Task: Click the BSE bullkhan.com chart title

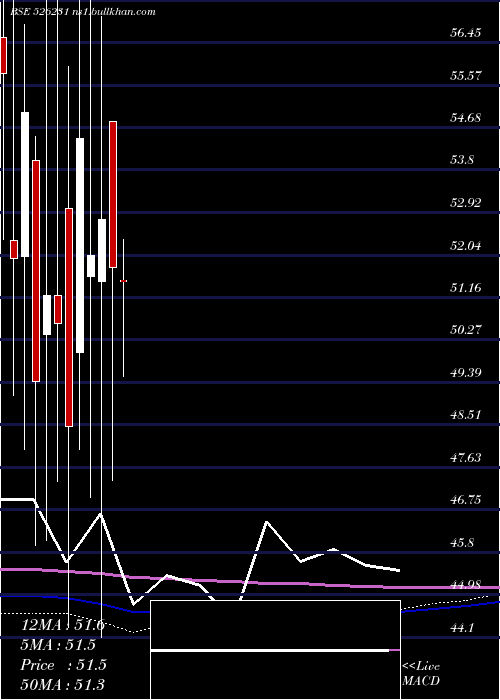Action: pos(83,12)
